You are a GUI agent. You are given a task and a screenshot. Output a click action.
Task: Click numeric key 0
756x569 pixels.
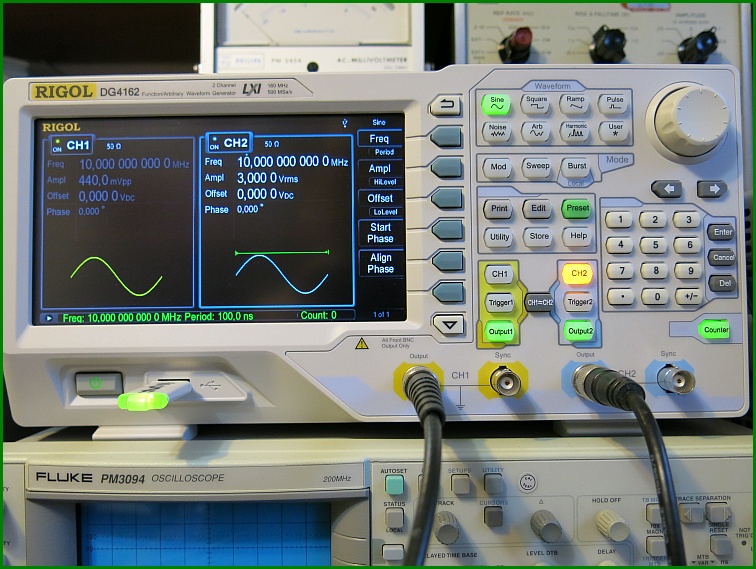pos(655,297)
